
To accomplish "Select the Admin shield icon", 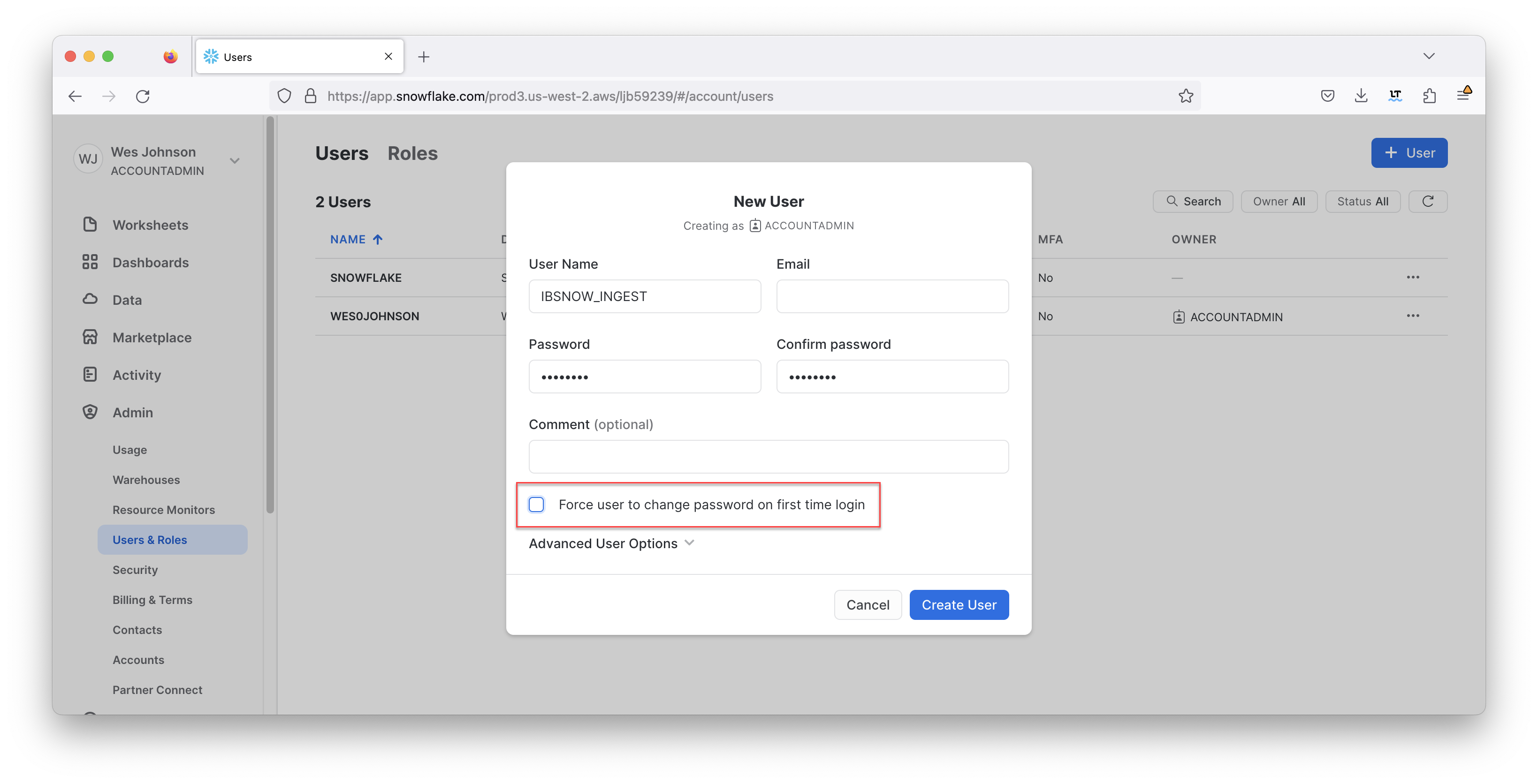I will (90, 412).
